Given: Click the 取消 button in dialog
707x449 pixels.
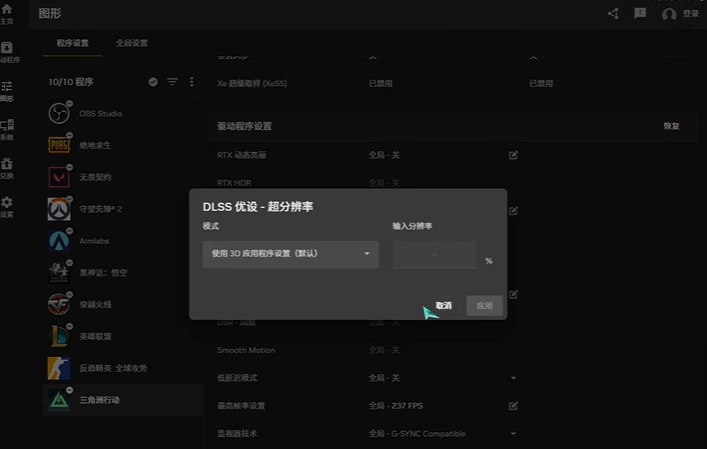Looking at the screenshot, I should 444,305.
